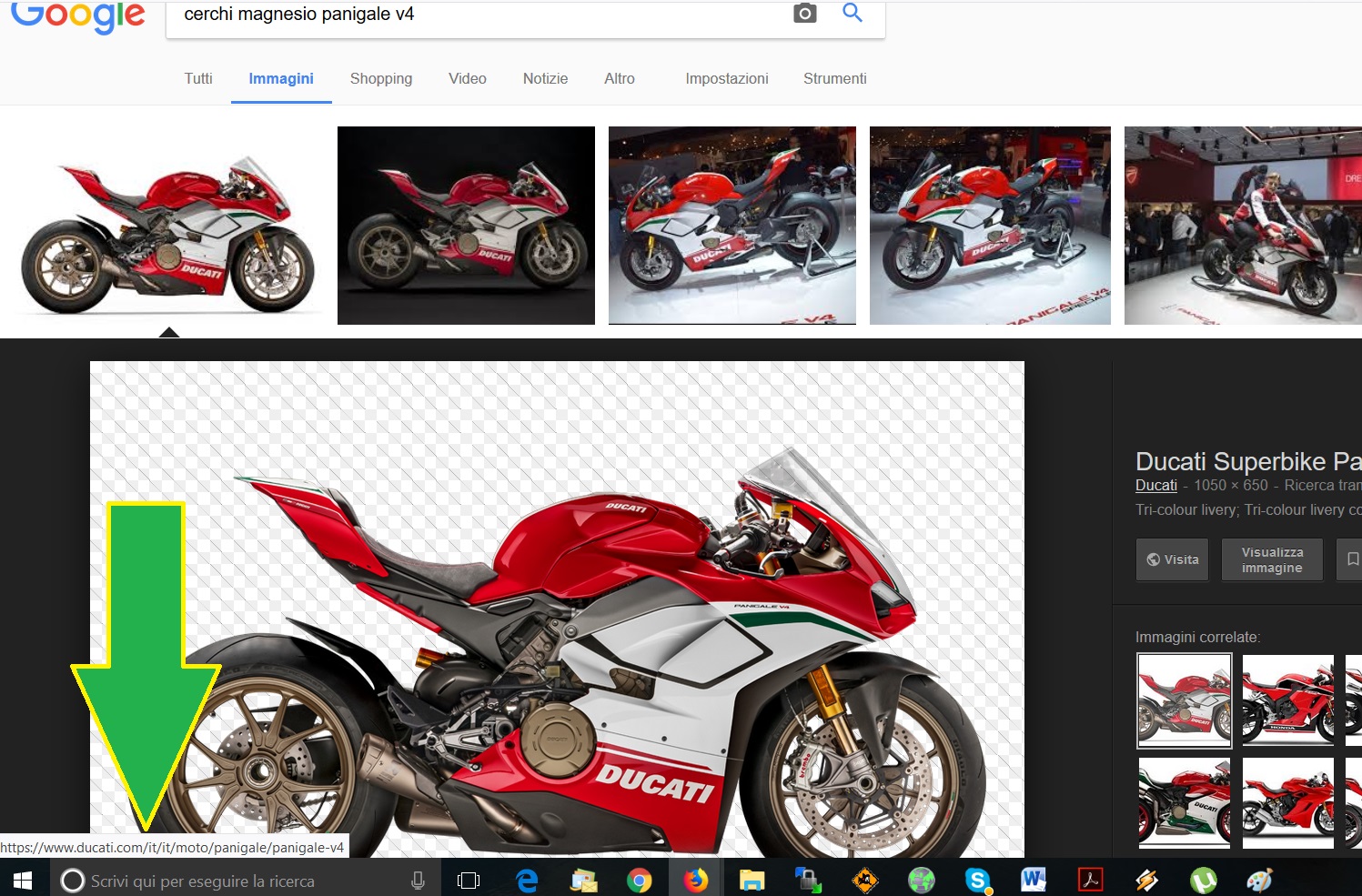
Task: Click the green globe taskbar icon
Action: tap(922, 881)
